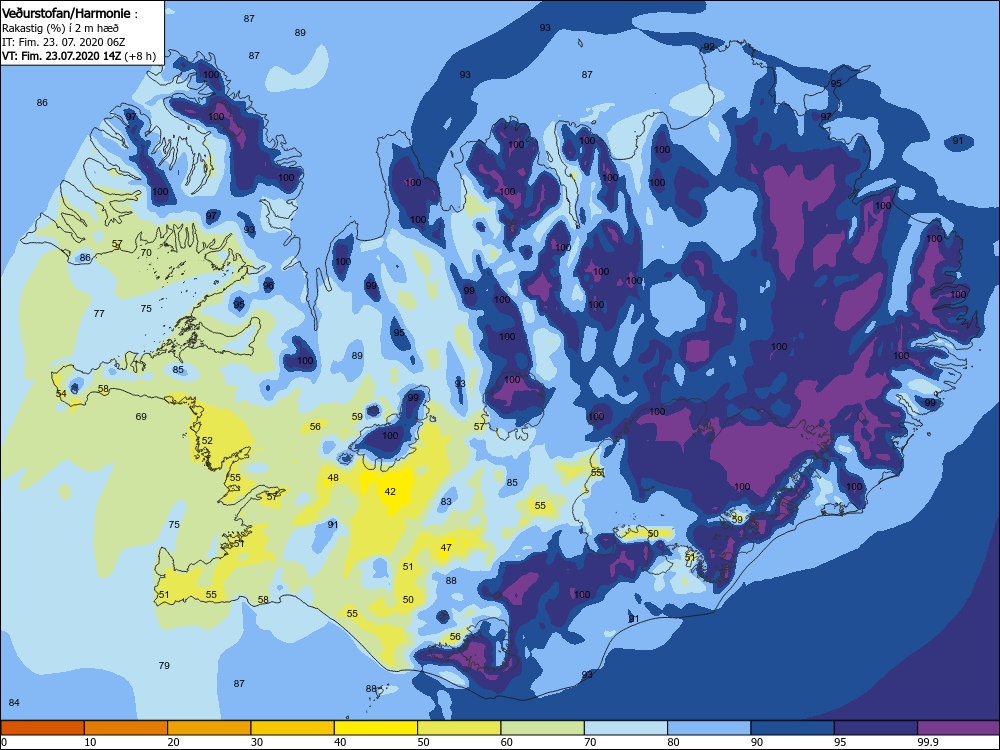The width and height of the screenshot is (1000, 750).
Task: Click the humidity value 92 on the map
Action: (x=709, y=47)
